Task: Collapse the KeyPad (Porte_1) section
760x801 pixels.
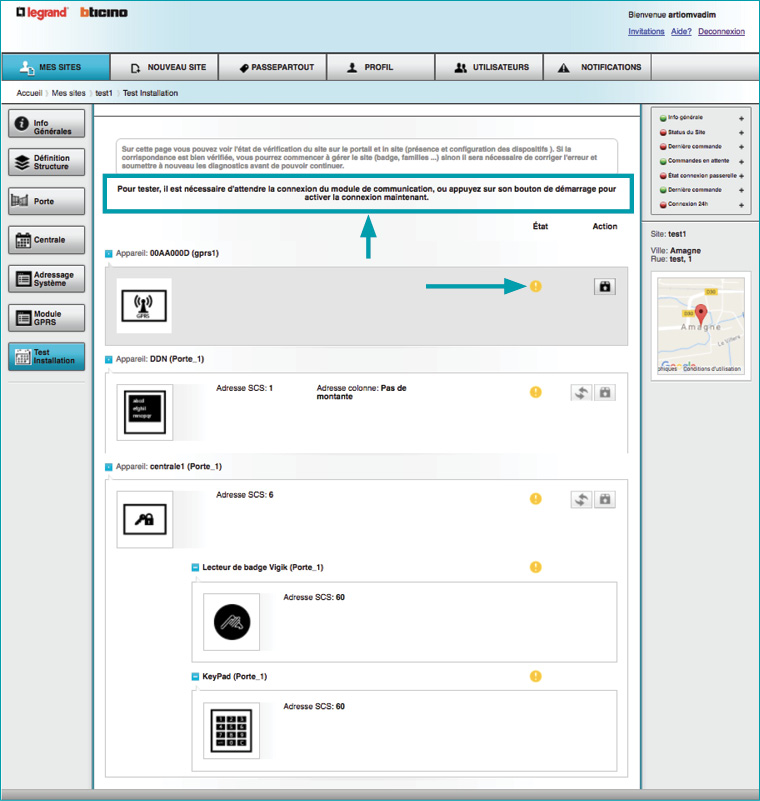Action: (x=196, y=677)
